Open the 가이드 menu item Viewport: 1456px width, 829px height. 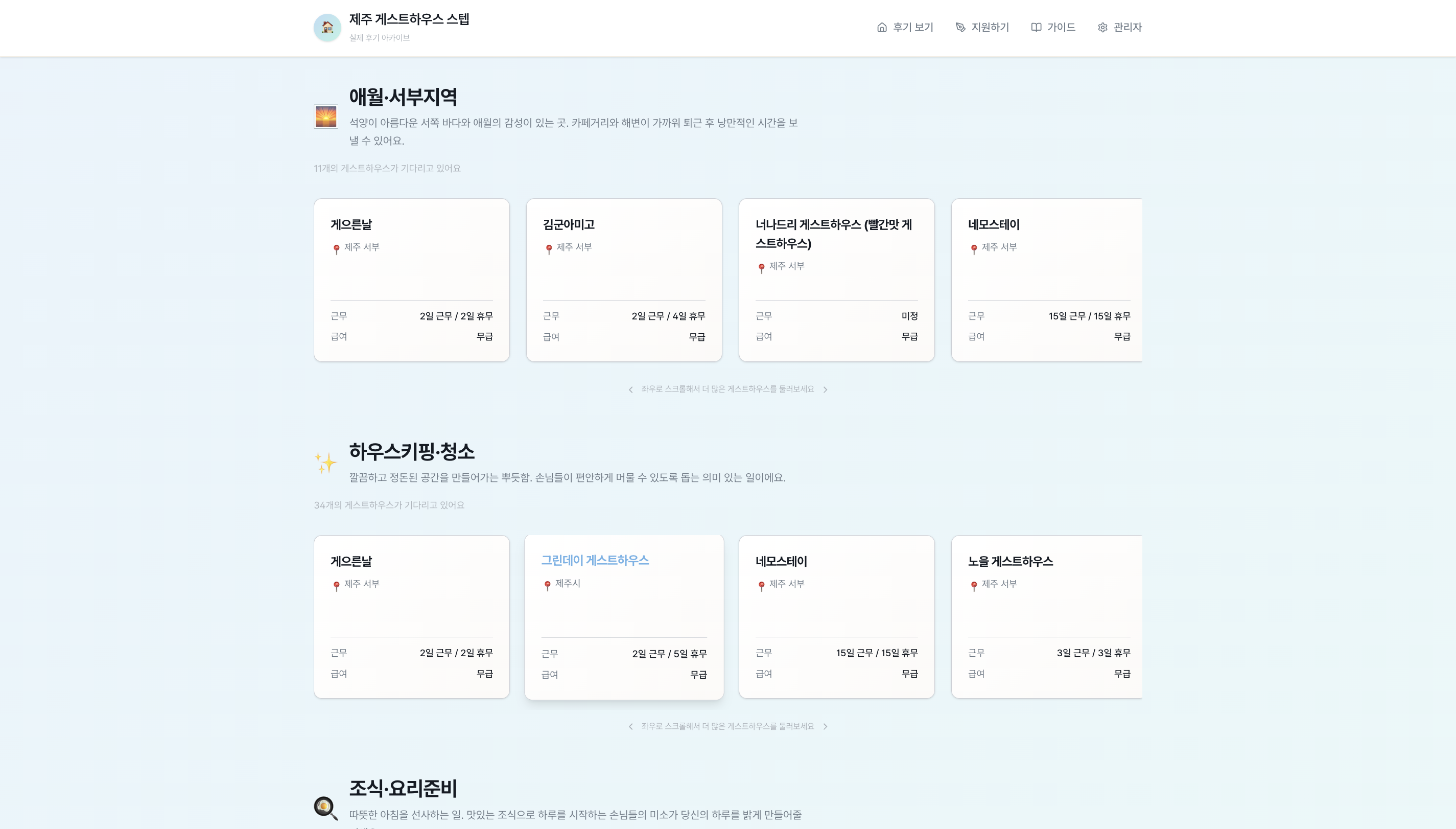[x=1053, y=27]
